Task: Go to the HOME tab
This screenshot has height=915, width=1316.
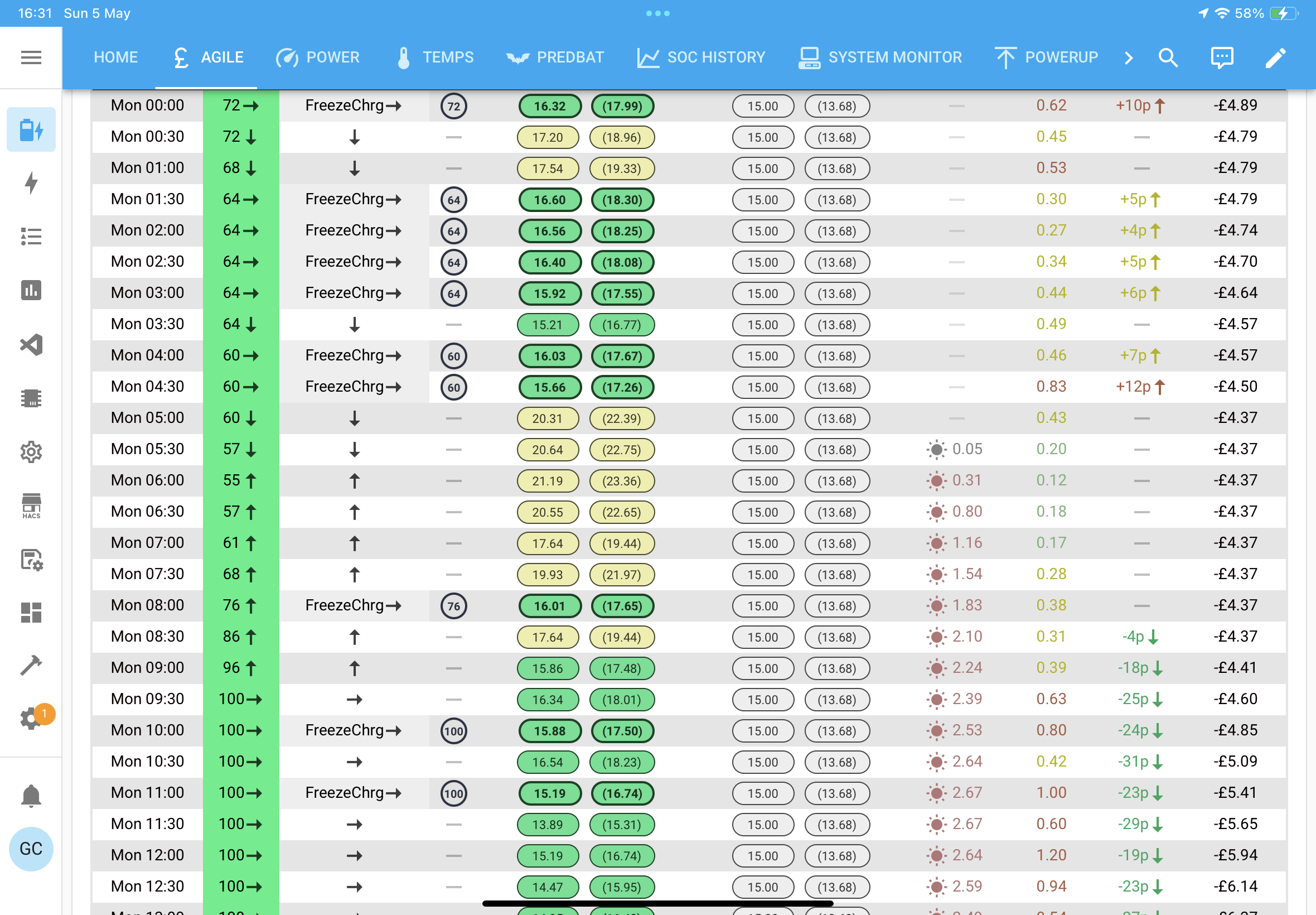Action: click(116, 57)
